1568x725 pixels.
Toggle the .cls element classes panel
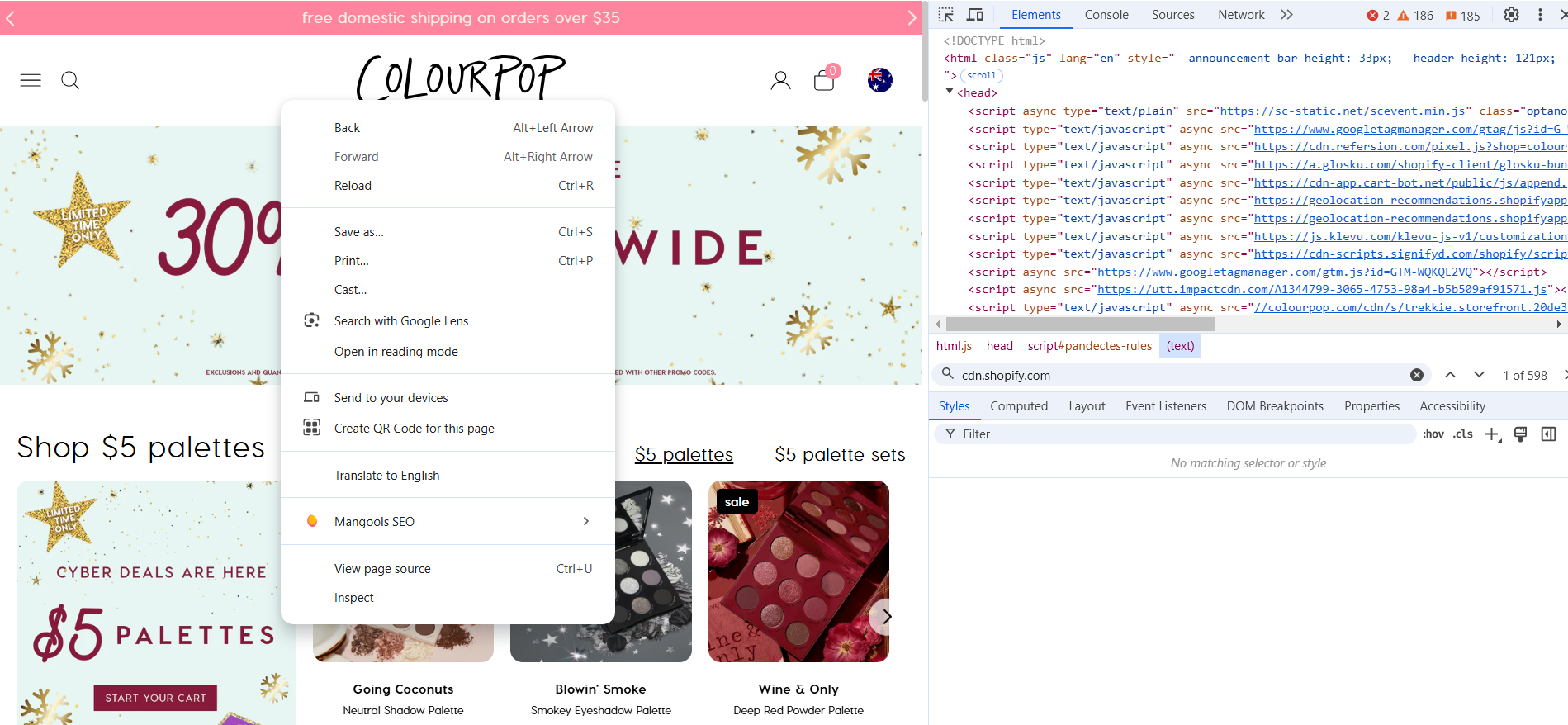(1463, 434)
